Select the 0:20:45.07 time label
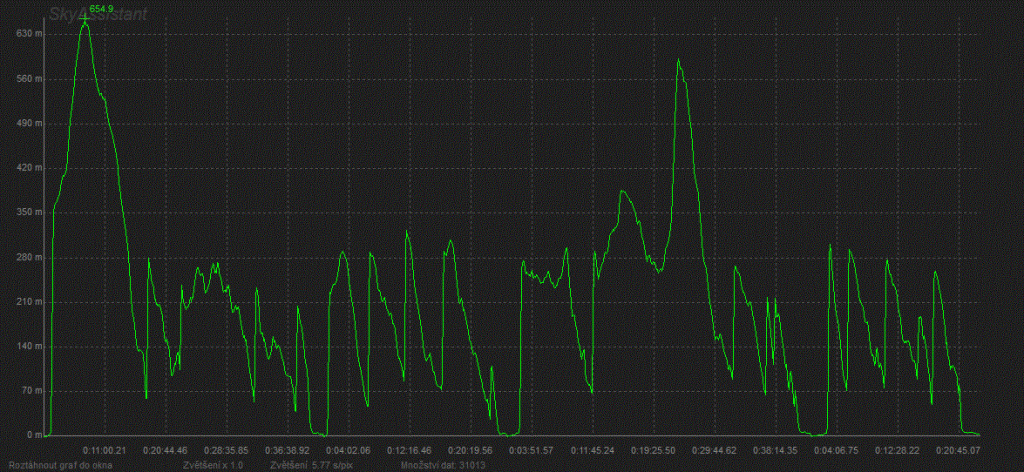This screenshot has height=472, width=1024. [x=959, y=450]
